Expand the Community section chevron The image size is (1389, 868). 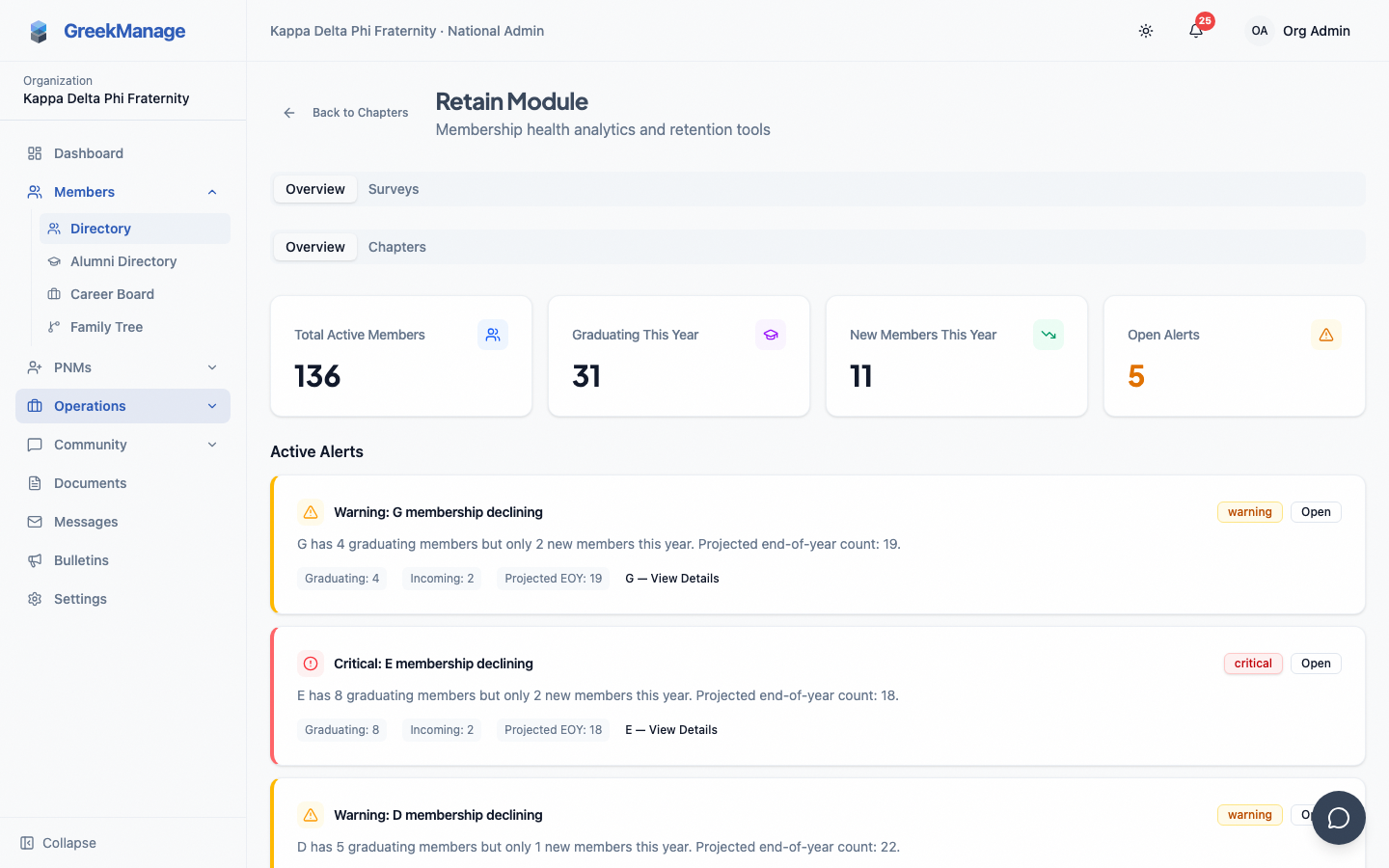pos(212,445)
